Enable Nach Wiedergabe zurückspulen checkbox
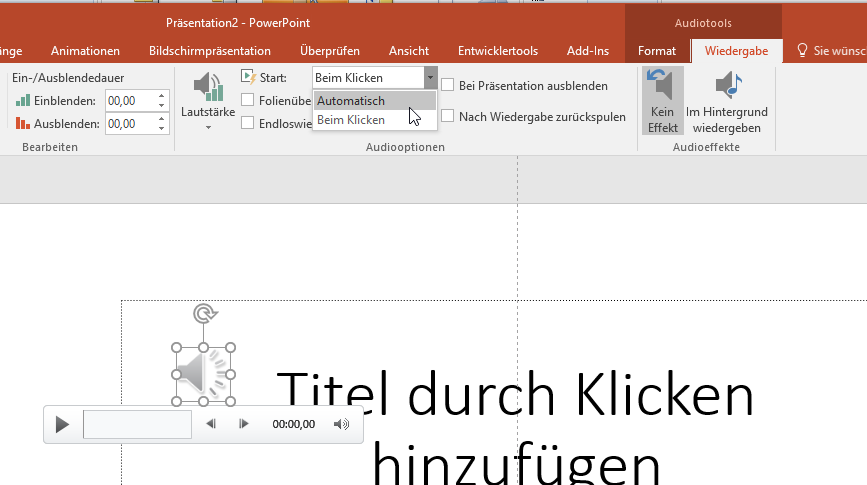Image resolution: width=867 pixels, height=485 pixels. coord(448,116)
